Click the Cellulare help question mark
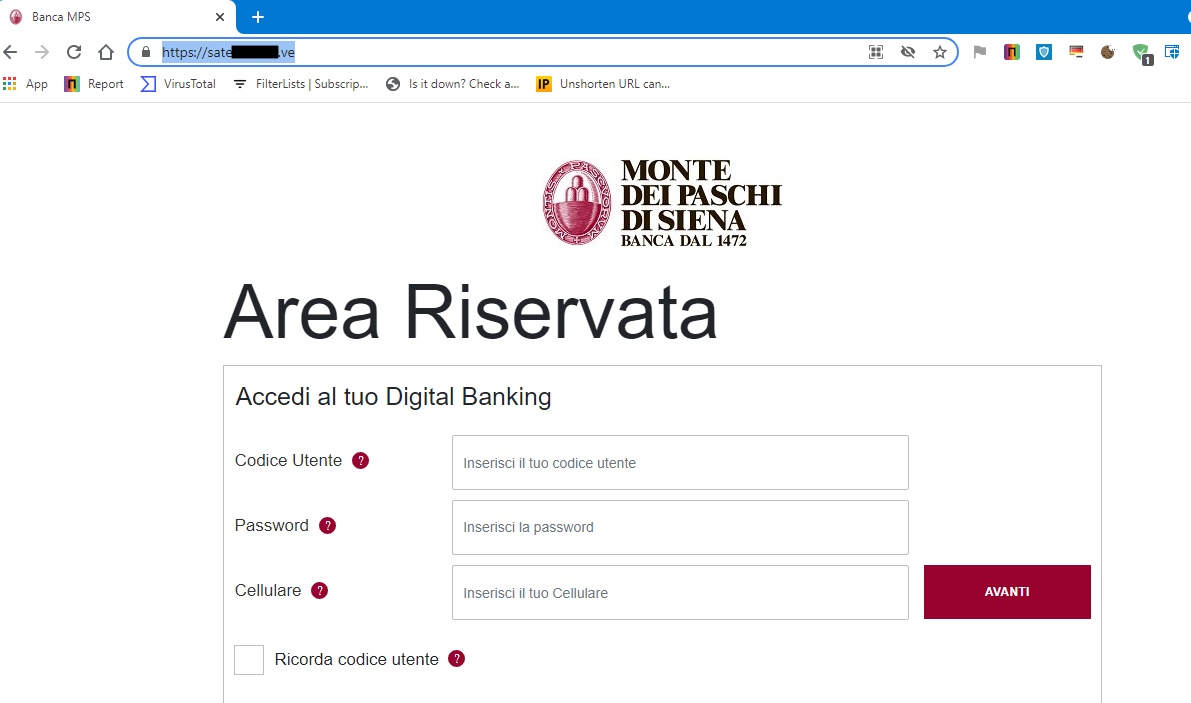 click(320, 591)
